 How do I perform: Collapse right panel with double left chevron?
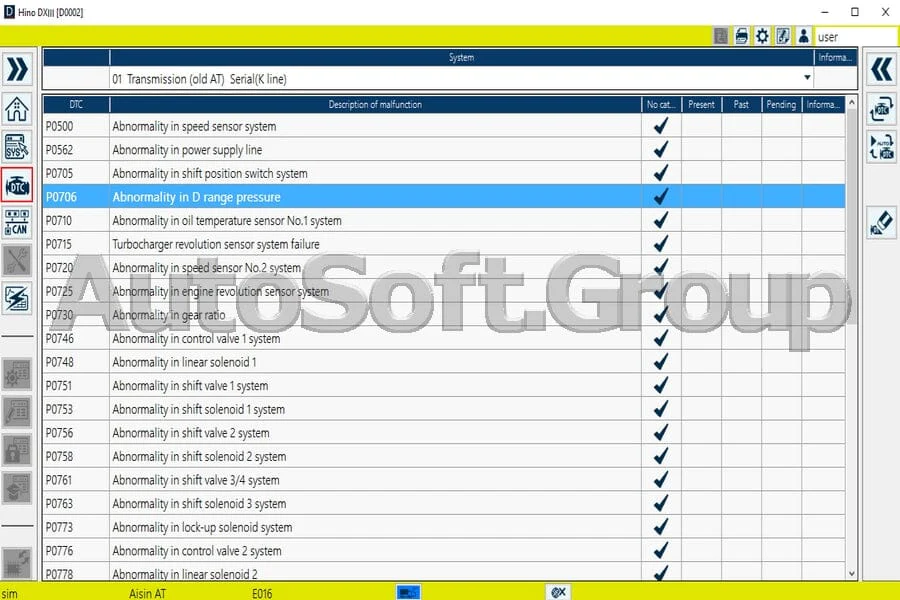882,69
